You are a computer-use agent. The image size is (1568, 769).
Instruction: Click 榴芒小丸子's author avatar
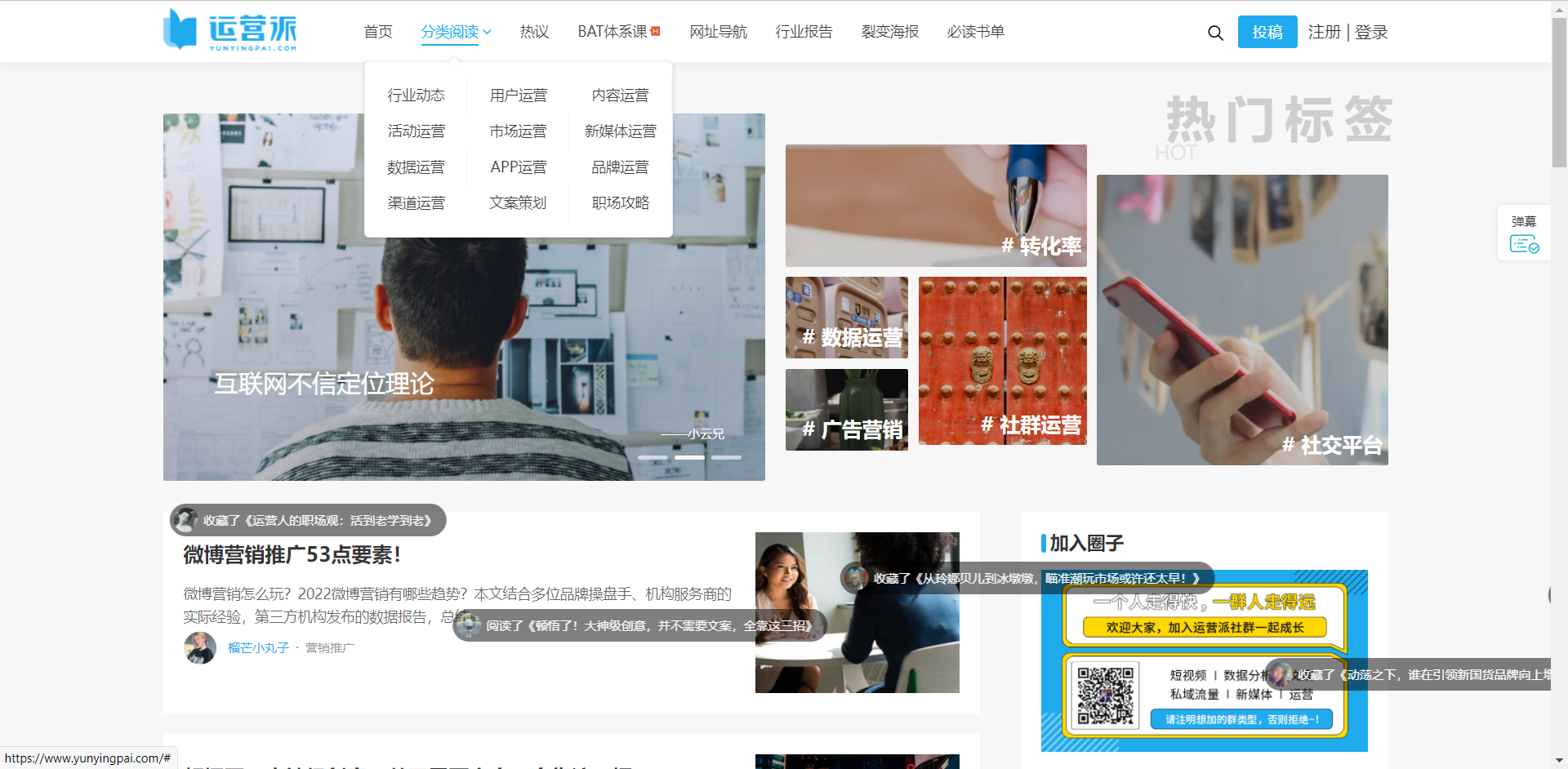[199, 647]
